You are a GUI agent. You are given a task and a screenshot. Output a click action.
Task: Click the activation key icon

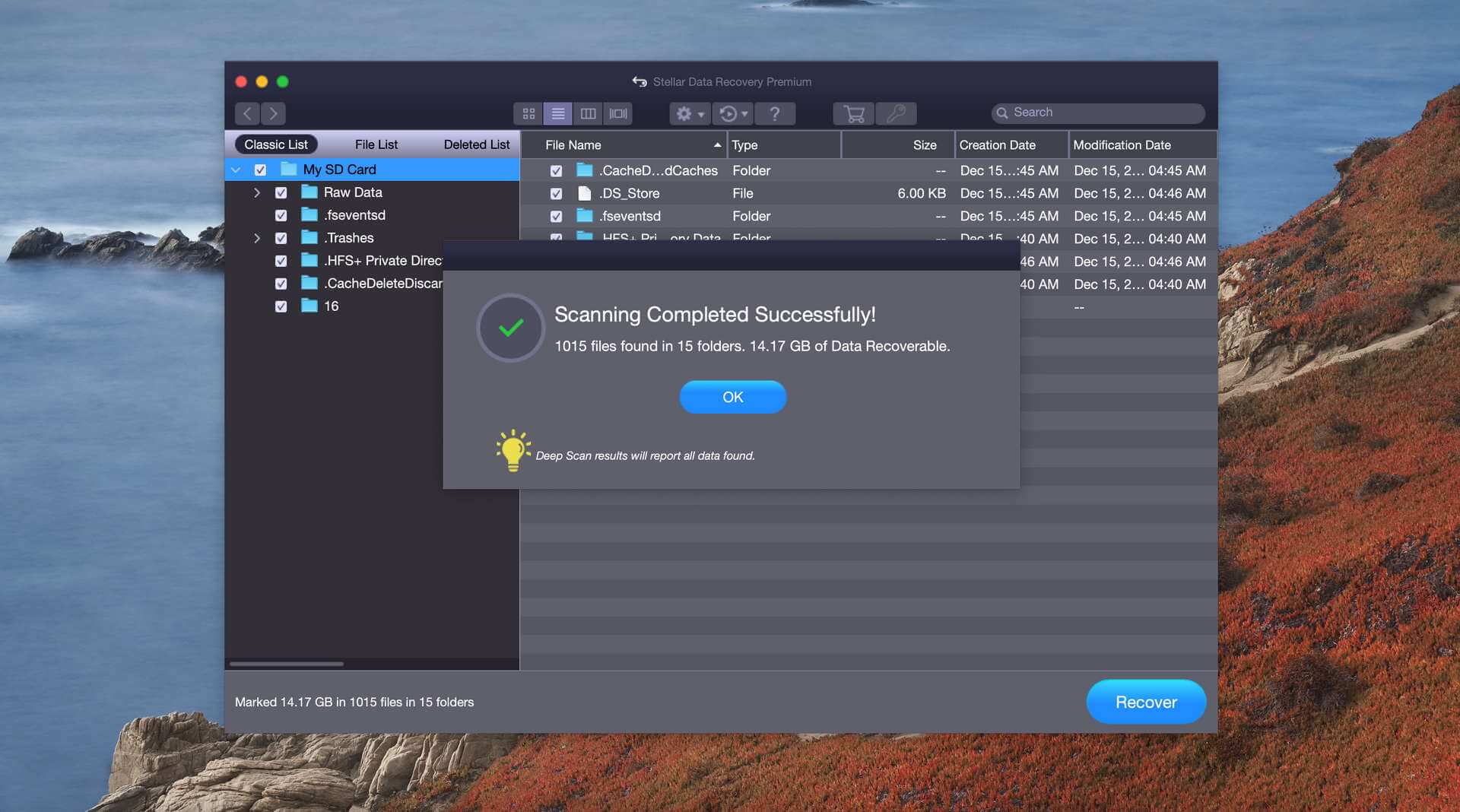coord(897,113)
